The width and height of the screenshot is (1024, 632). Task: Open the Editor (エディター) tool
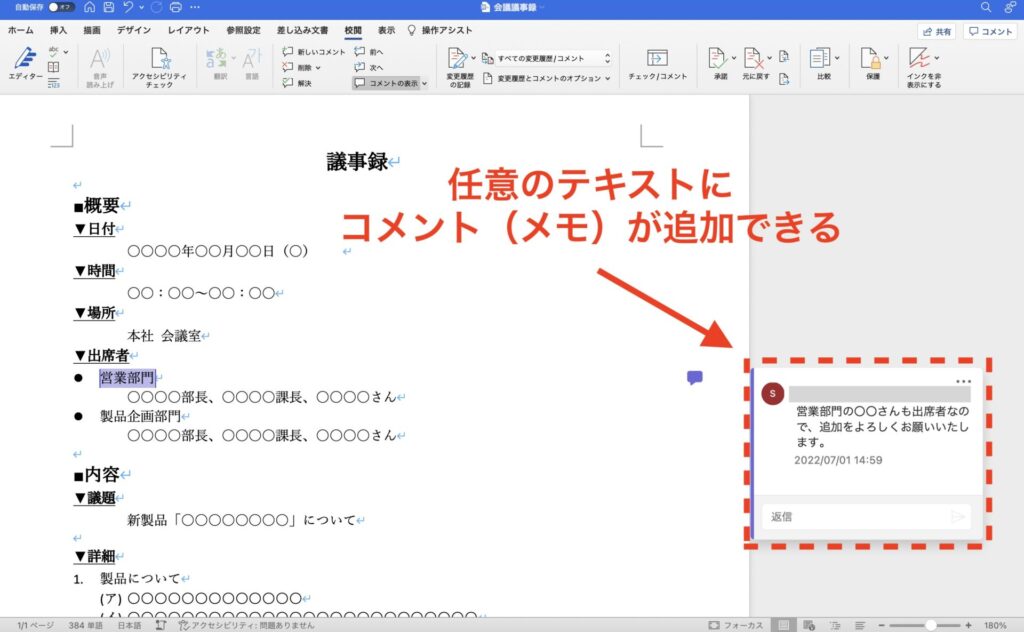(x=24, y=64)
